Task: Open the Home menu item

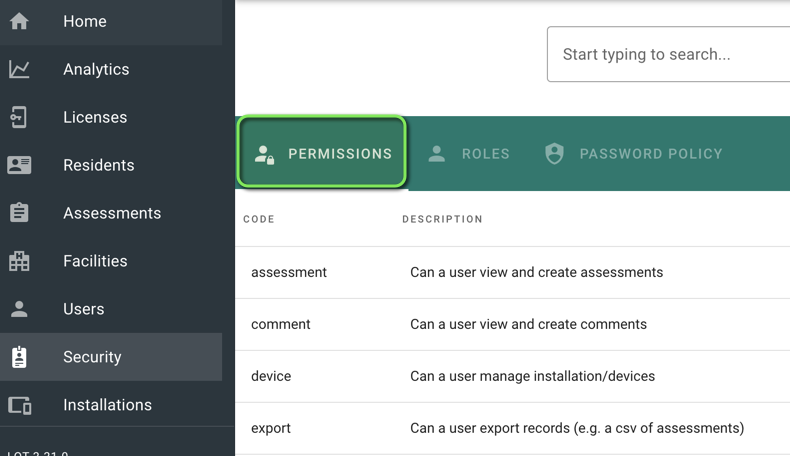Action: [x=111, y=22]
